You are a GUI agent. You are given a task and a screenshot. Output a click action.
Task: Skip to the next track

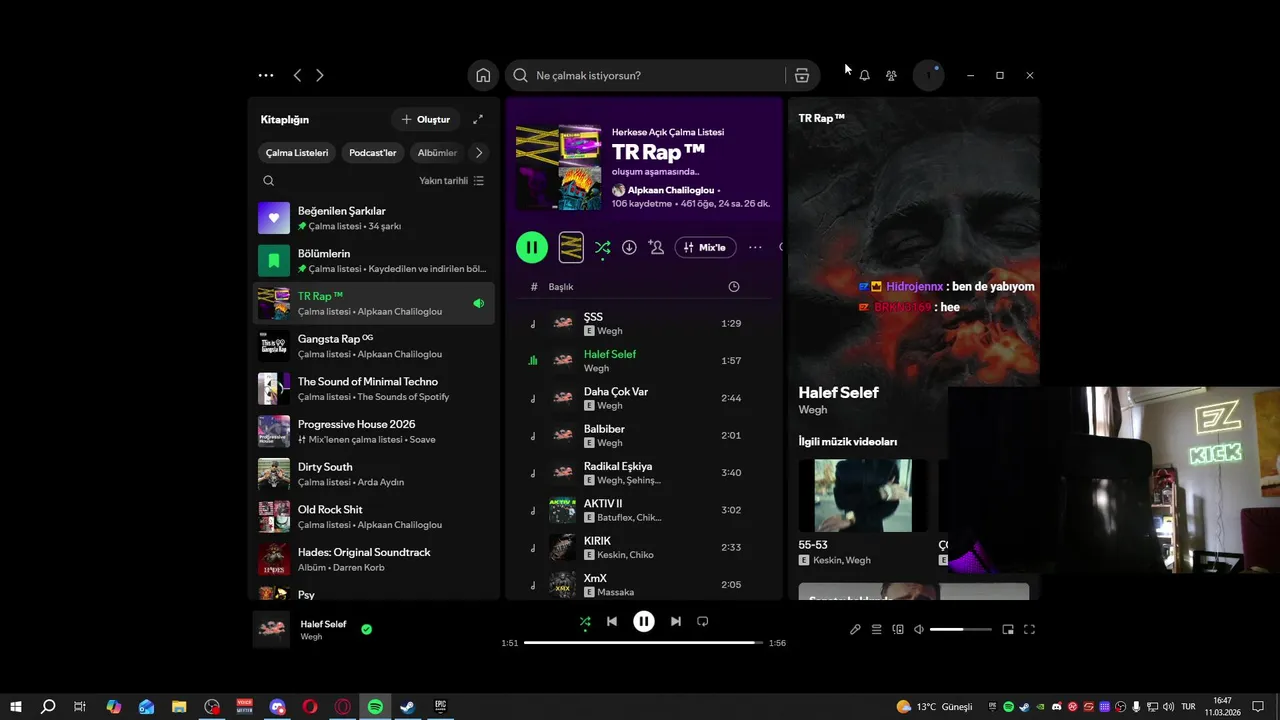(x=676, y=621)
